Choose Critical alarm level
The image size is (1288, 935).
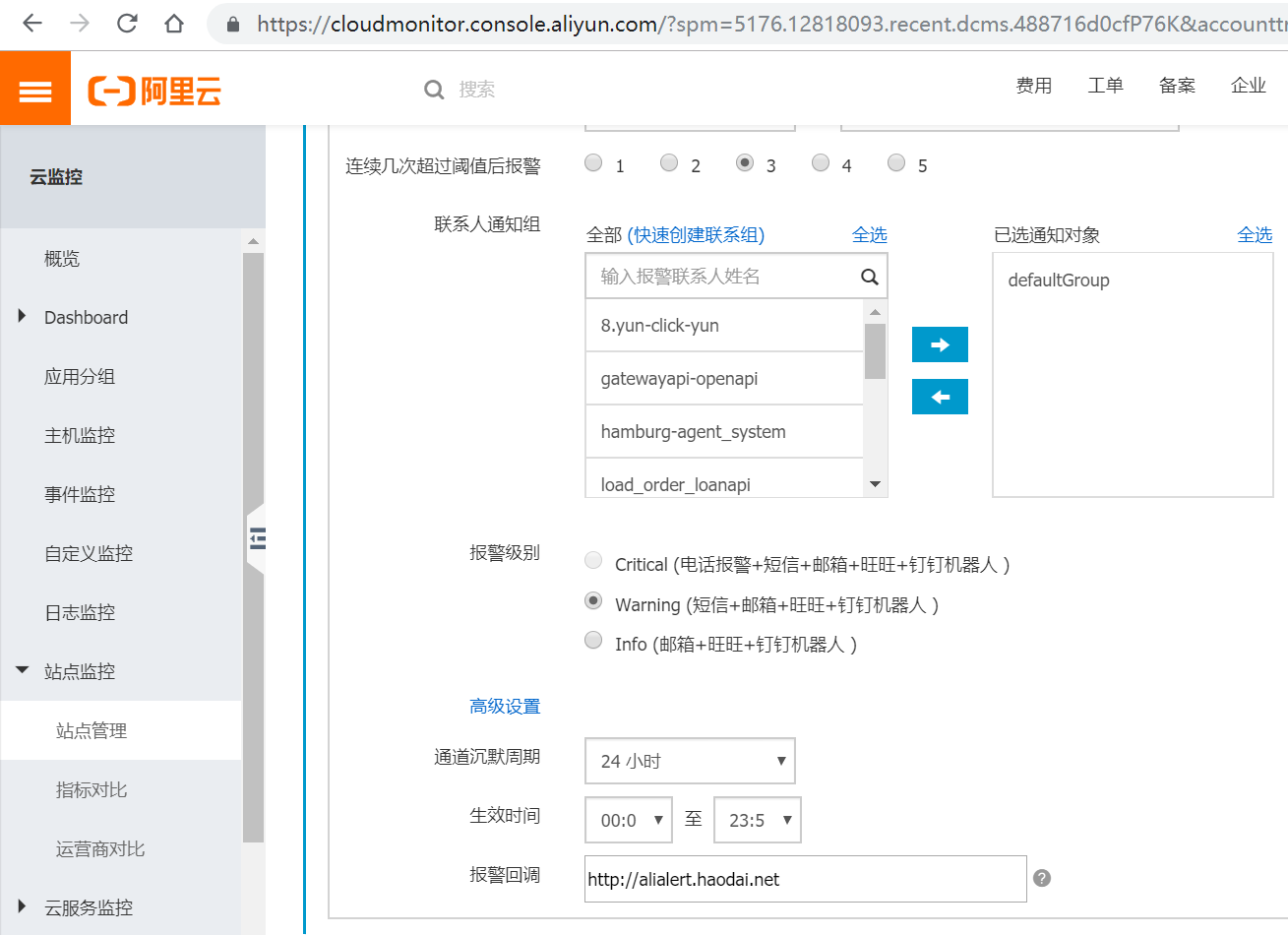pos(593,560)
